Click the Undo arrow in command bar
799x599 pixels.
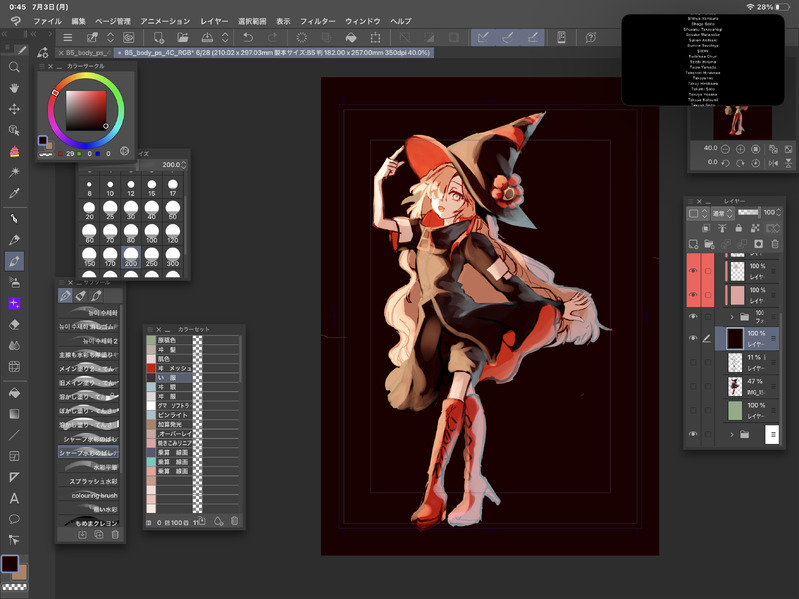coord(247,37)
